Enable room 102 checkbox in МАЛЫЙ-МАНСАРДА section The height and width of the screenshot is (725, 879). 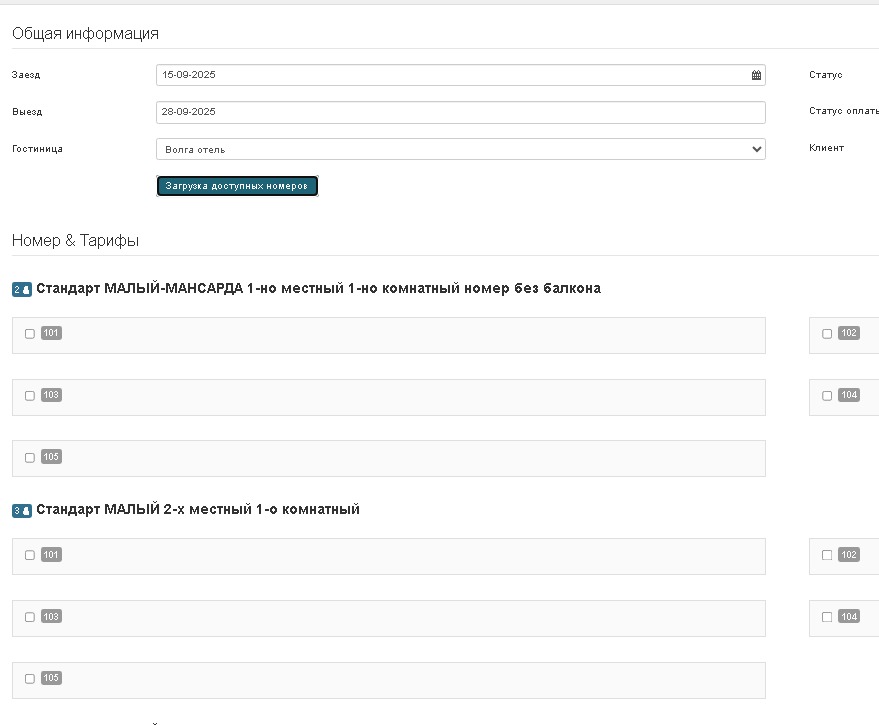coord(827,334)
